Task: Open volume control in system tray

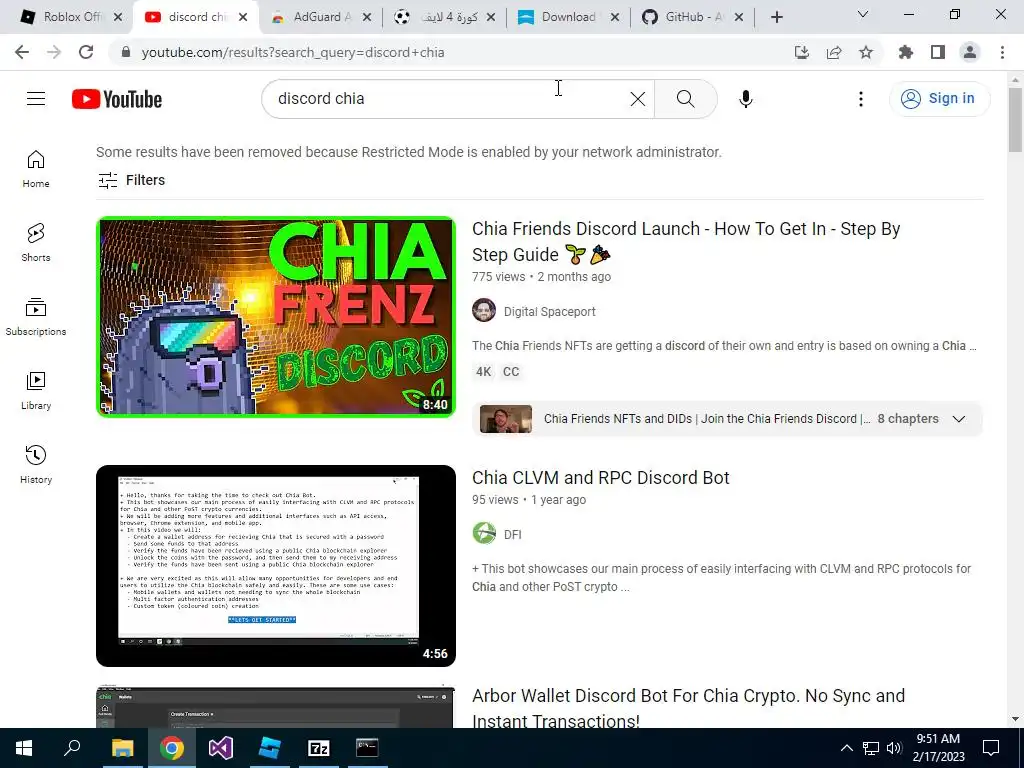Action: pos(894,748)
